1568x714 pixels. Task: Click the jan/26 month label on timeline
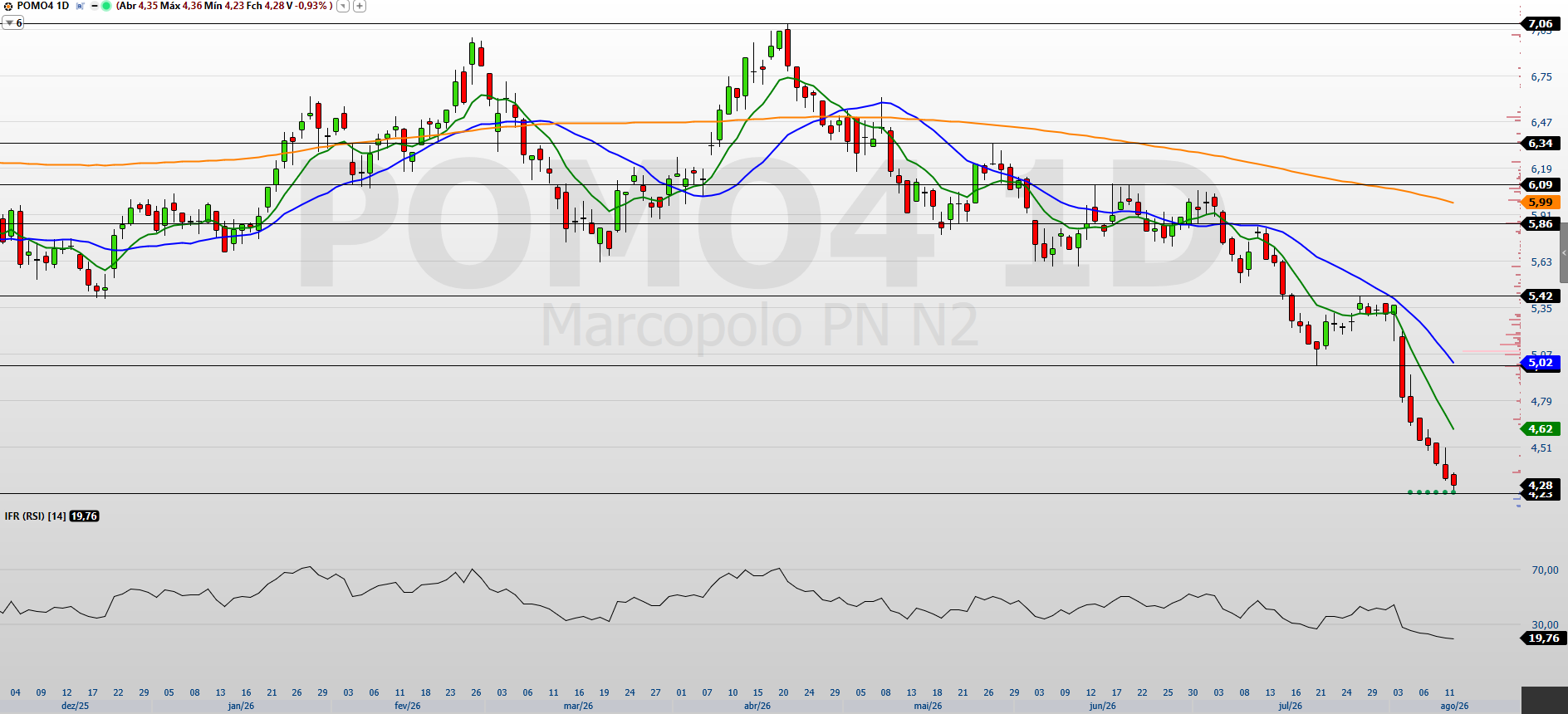pos(241,706)
